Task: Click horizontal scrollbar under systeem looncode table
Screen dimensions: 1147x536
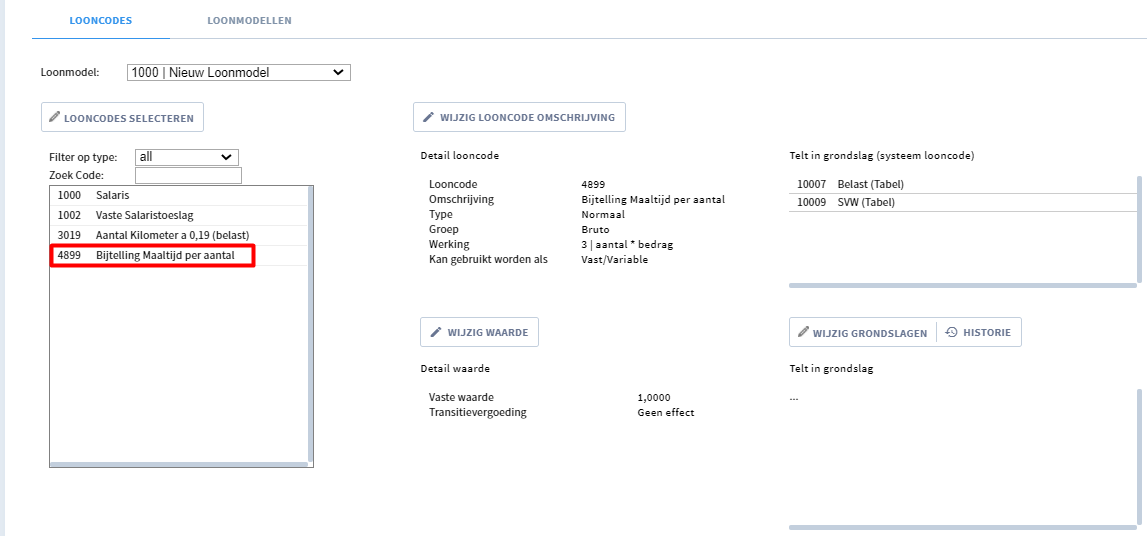Action: 963,285
